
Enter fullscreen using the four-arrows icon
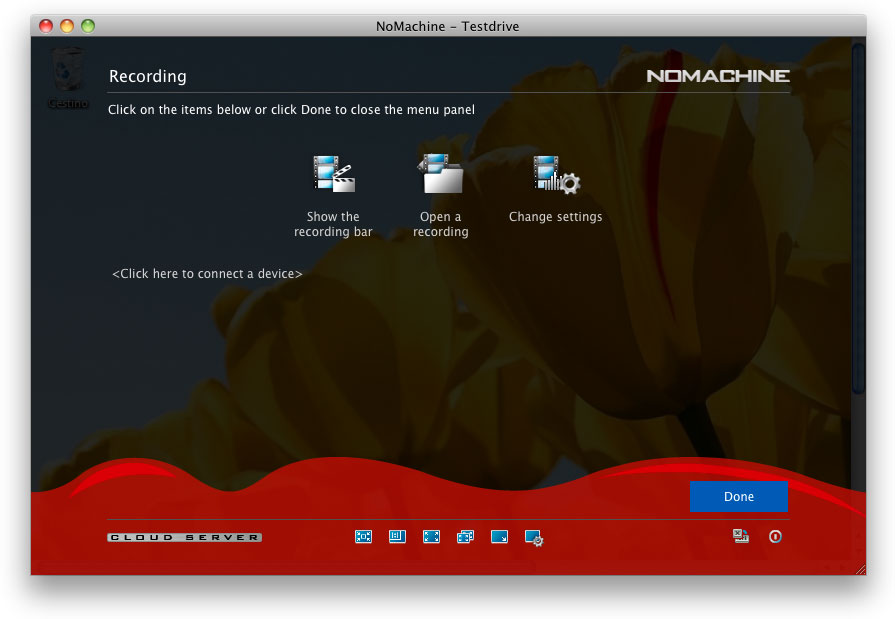(x=431, y=537)
